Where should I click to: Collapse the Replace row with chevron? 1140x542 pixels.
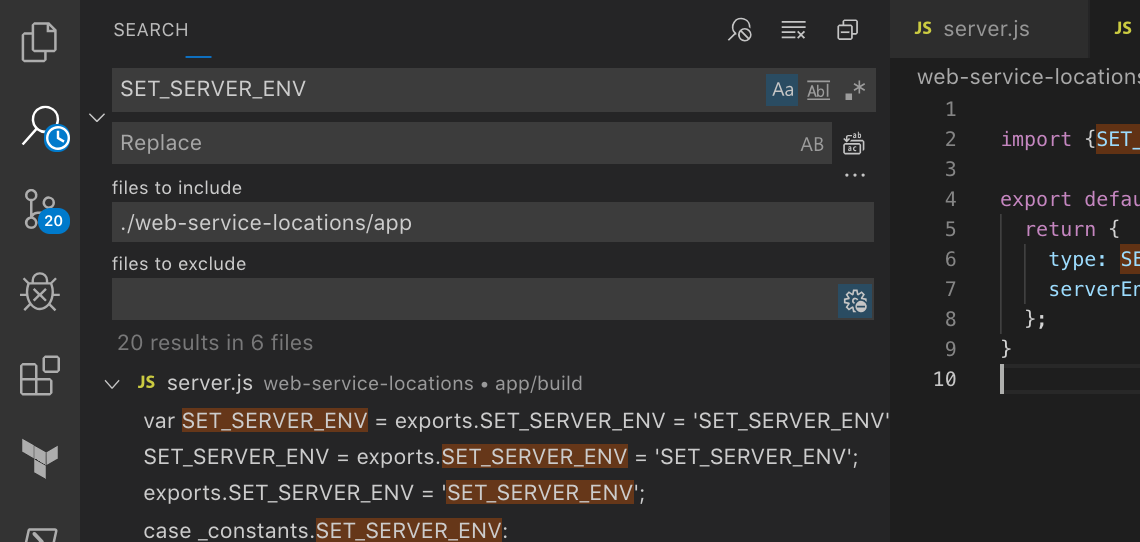tap(97, 117)
